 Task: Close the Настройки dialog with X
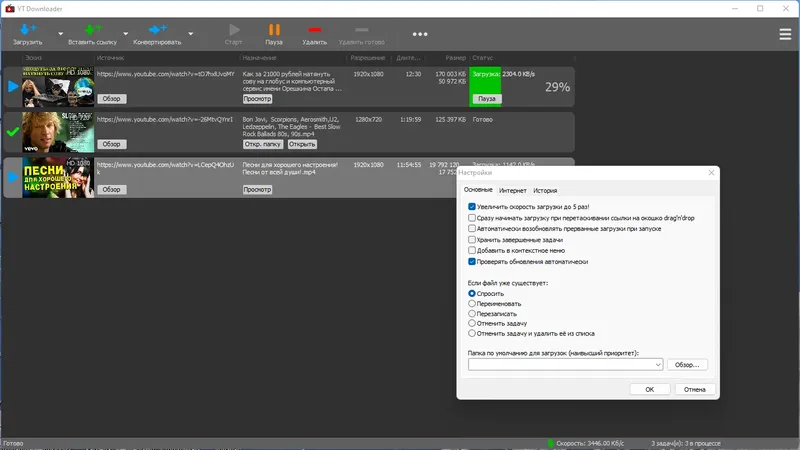click(711, 172)
